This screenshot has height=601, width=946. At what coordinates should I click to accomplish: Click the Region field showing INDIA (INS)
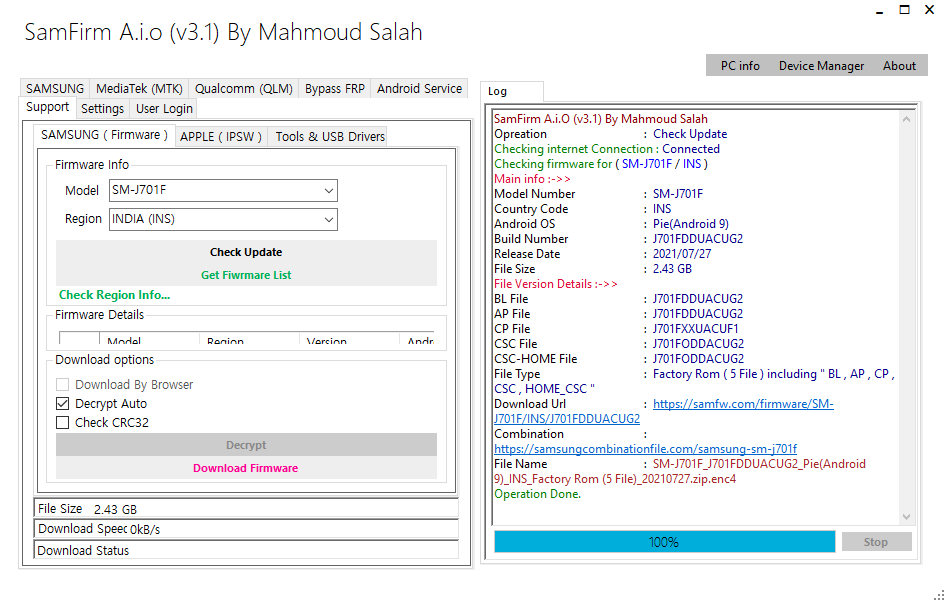(223, 220)
